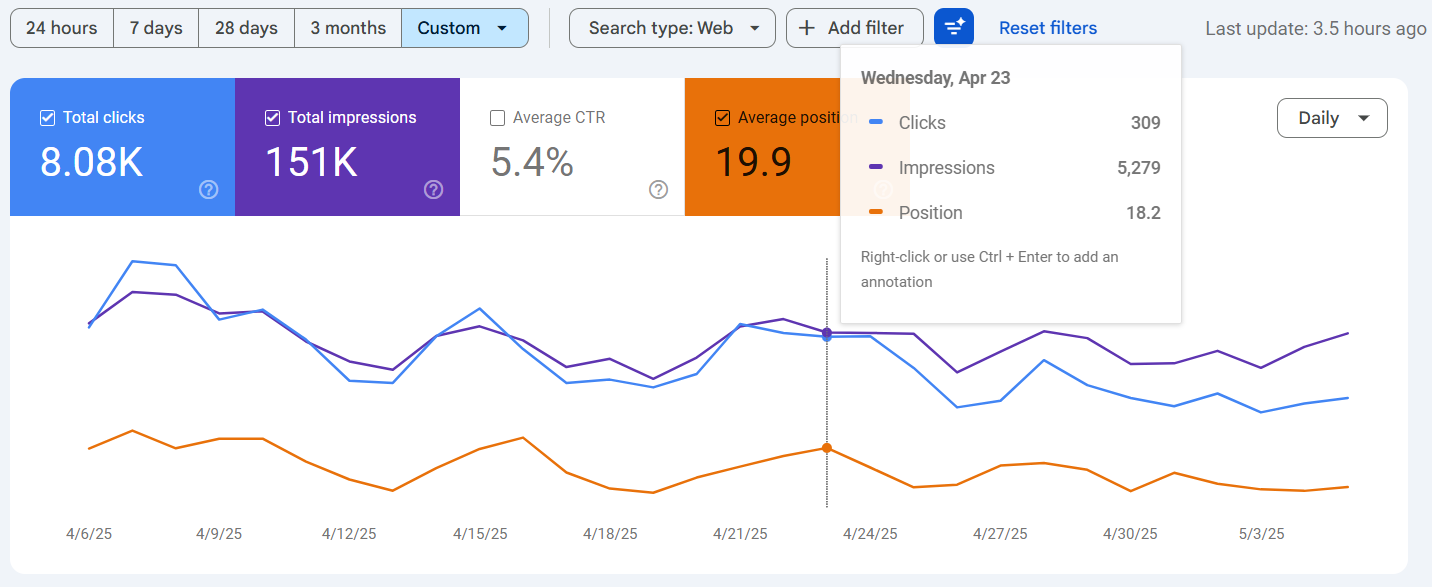The image size is (1432, 587).
Task: Click the Wednesday, Apr 23 tooltip heading
Action: [x=935, y=78]
